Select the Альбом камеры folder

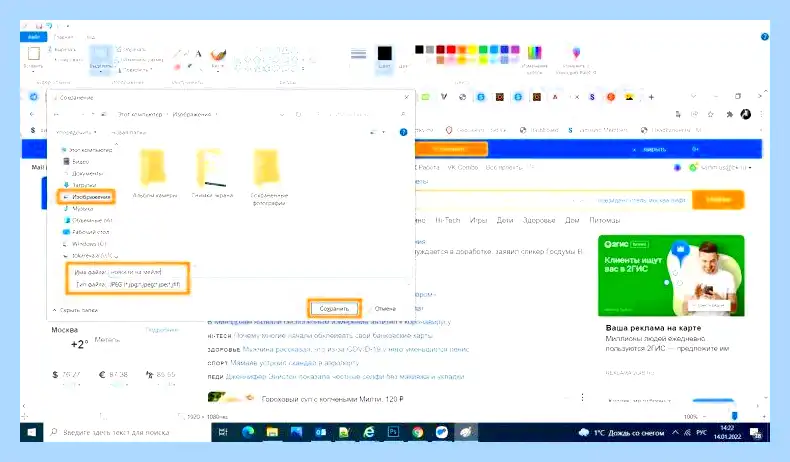154,173
